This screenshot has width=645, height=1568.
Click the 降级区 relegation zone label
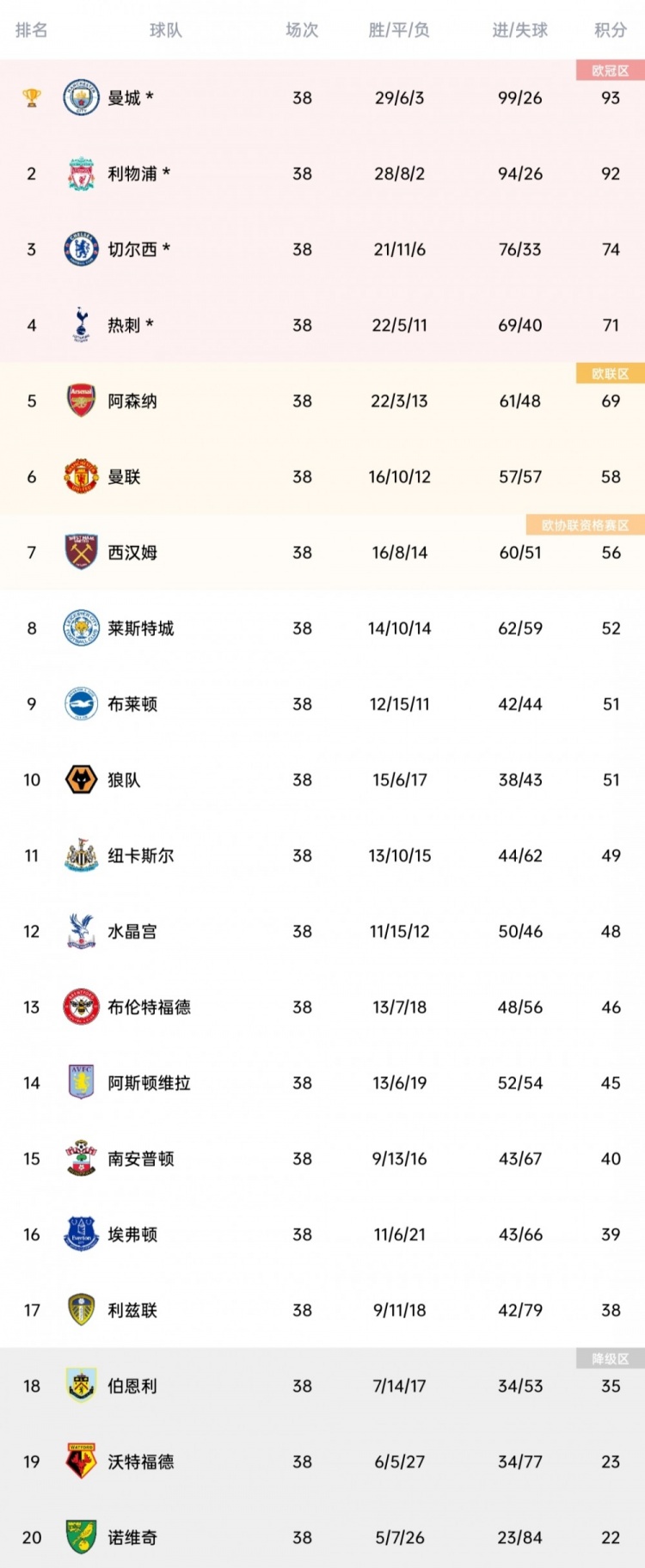[x=611, y=1359]
